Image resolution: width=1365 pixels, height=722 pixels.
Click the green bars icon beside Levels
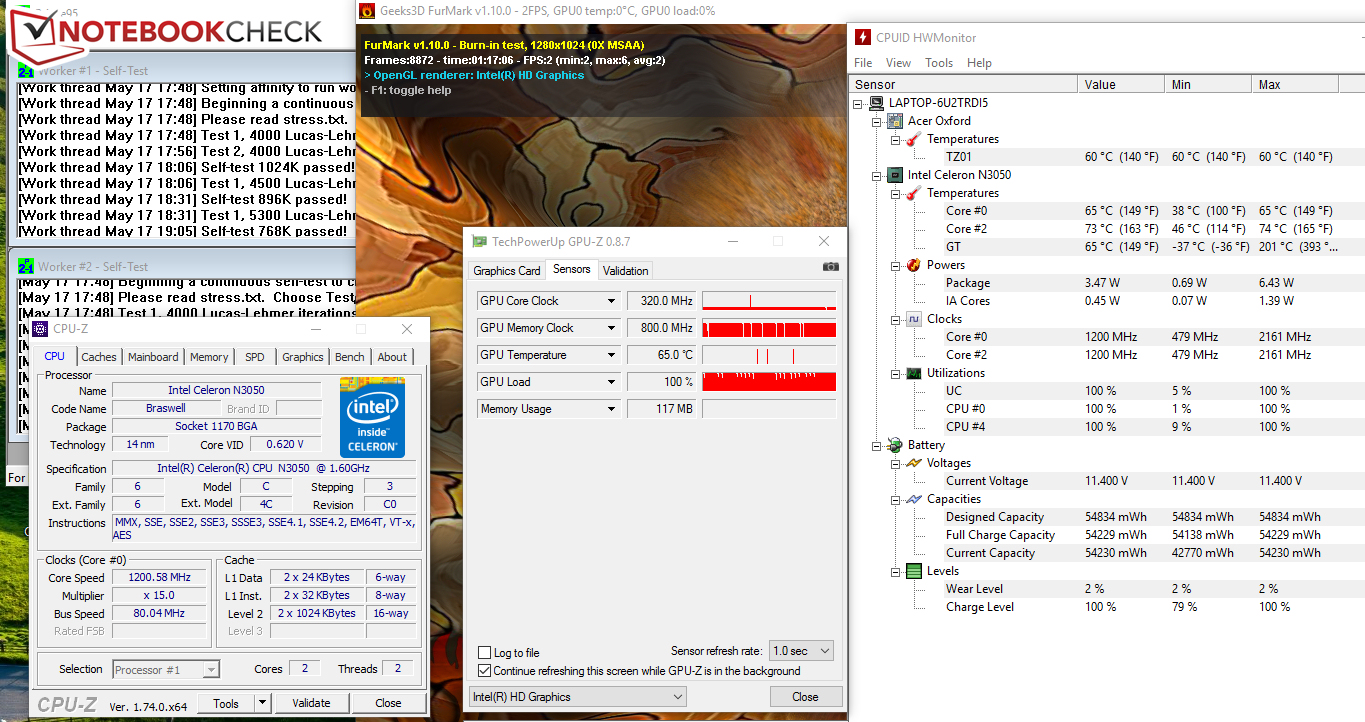[x=913, y=571]
